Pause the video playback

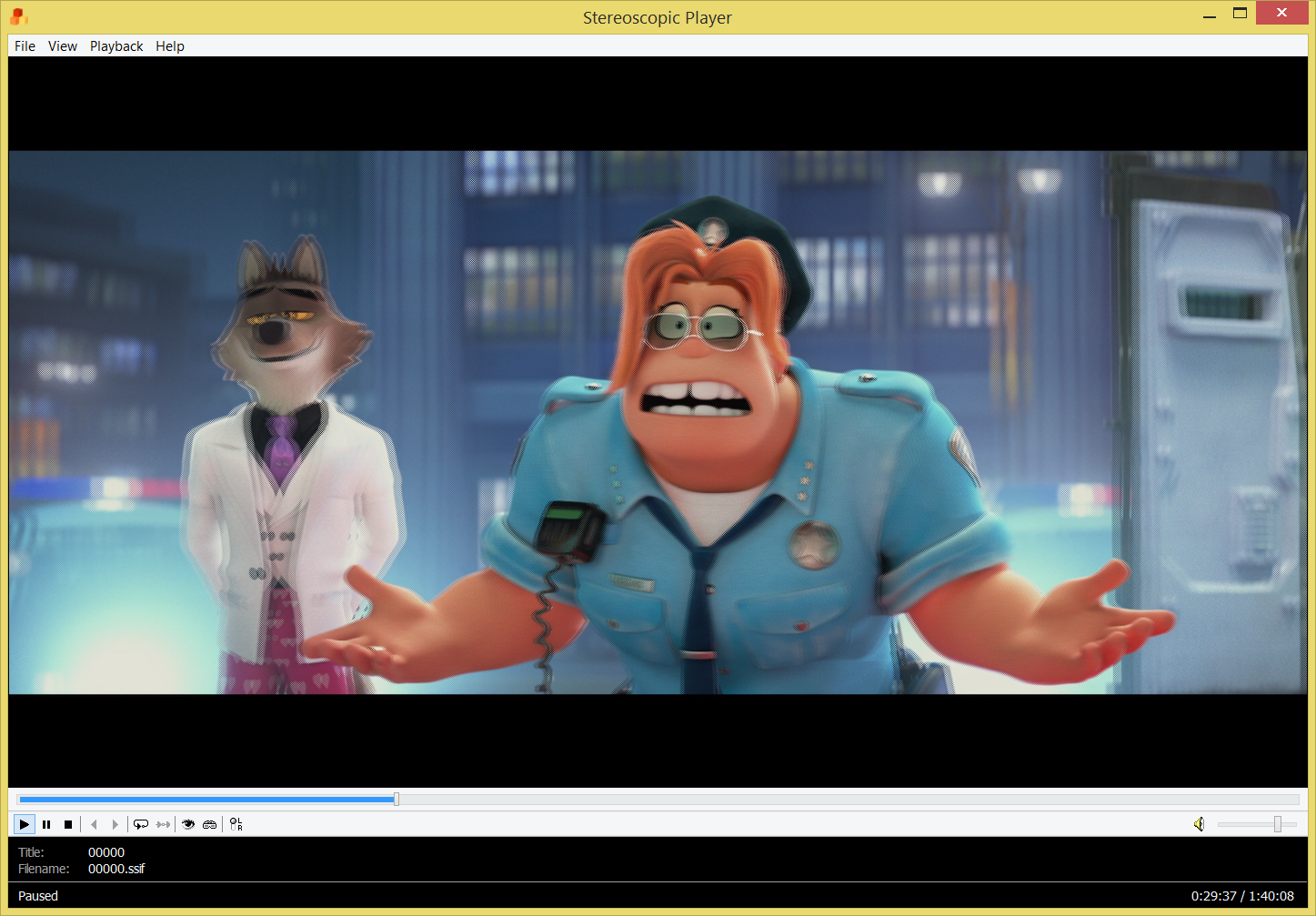(46, 824)
